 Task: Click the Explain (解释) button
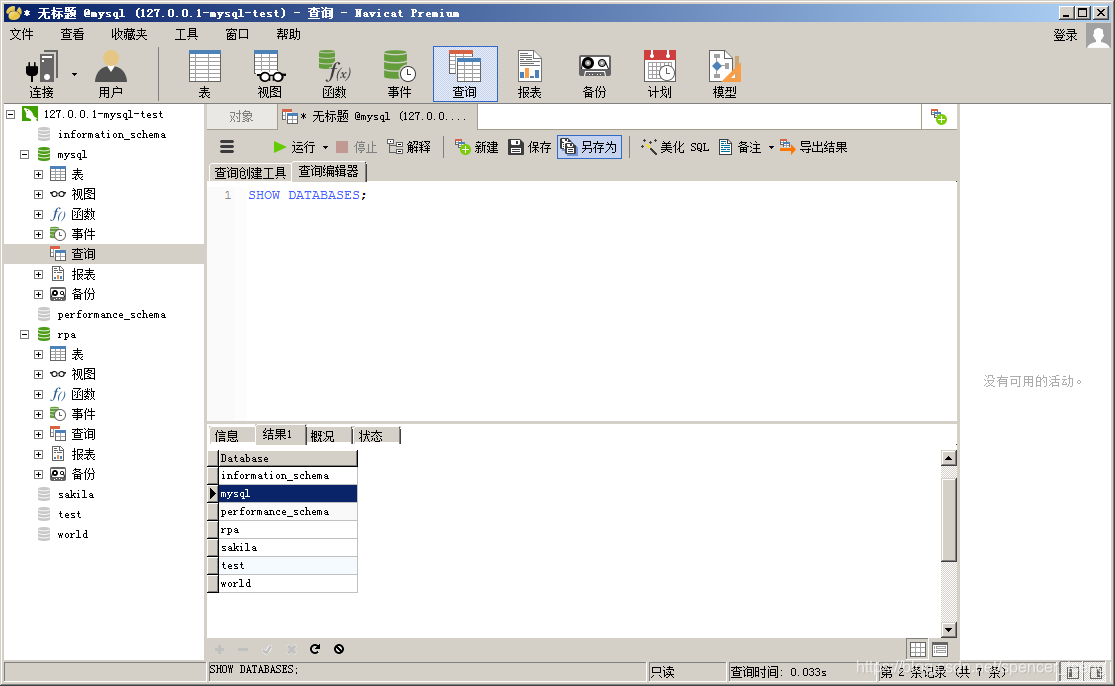click(409, 146)
